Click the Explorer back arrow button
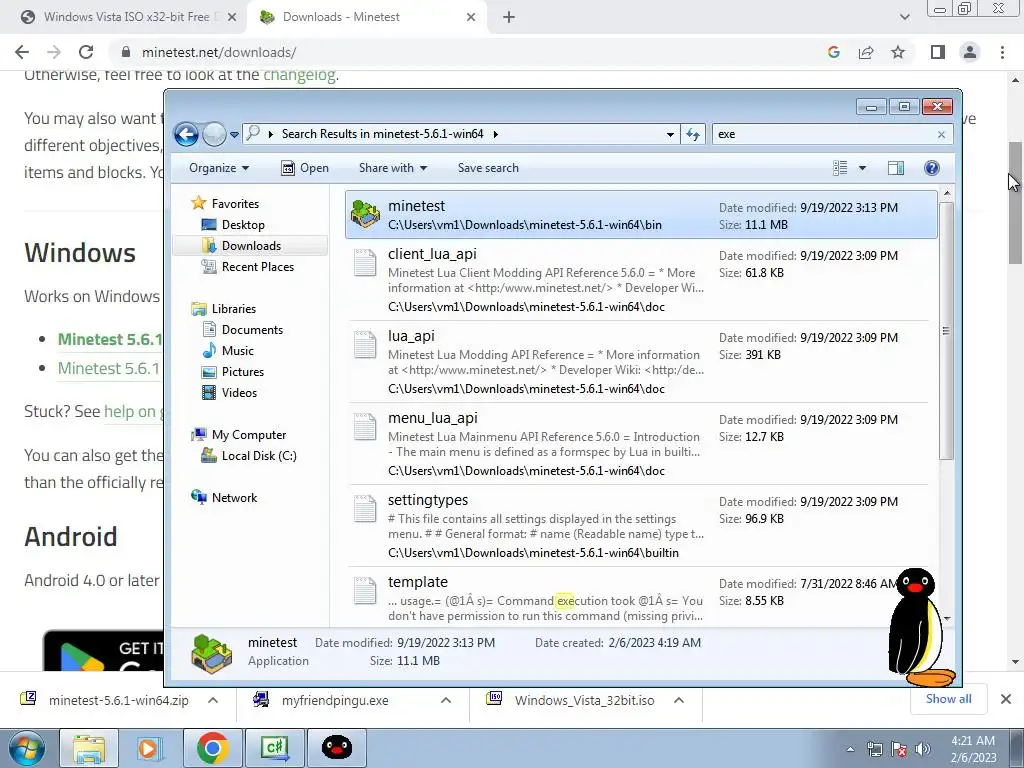The width and height of the screenshot is (1024, 768). click(186, 135)
